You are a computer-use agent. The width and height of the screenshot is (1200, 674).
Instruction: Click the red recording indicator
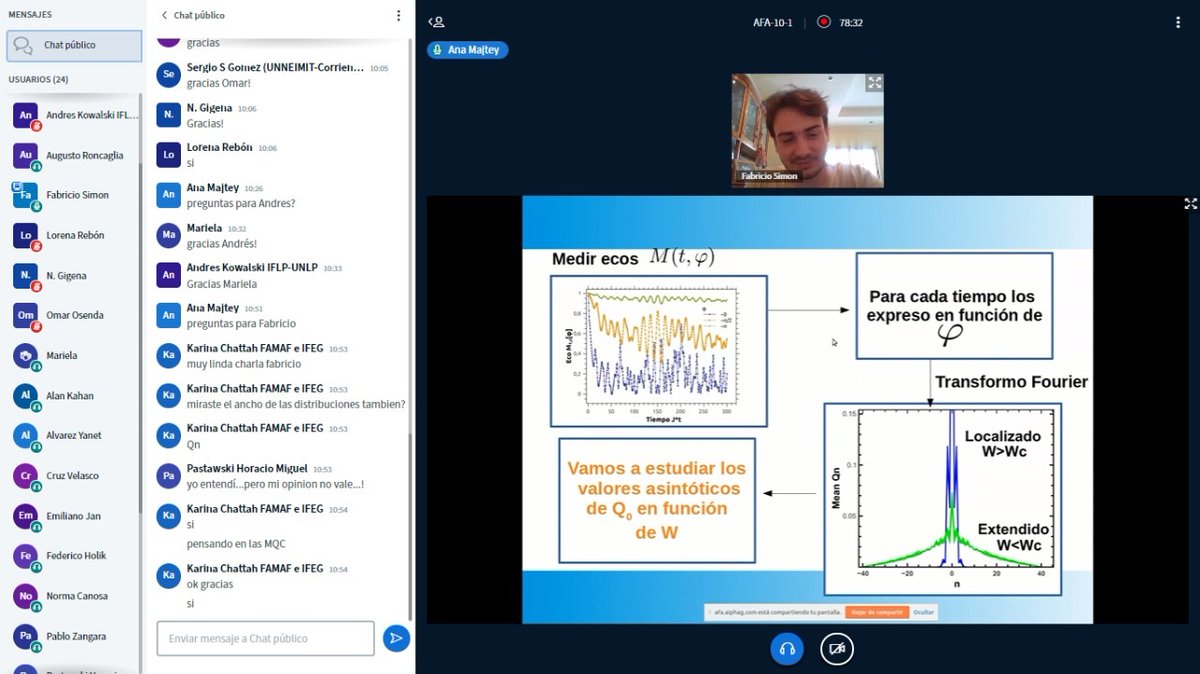tap(824, 21)
